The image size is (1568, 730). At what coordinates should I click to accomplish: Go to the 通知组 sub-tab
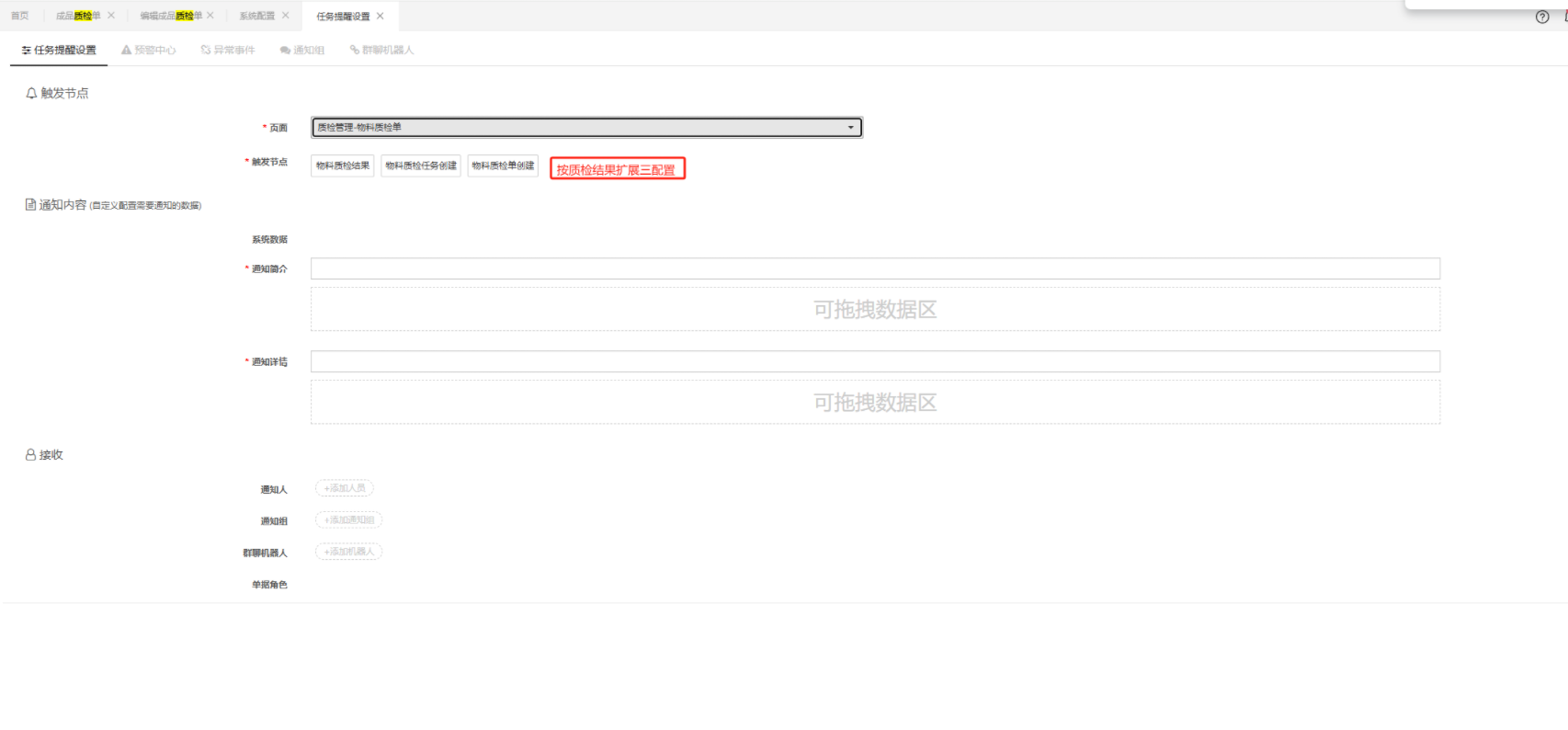pos(302,51)
